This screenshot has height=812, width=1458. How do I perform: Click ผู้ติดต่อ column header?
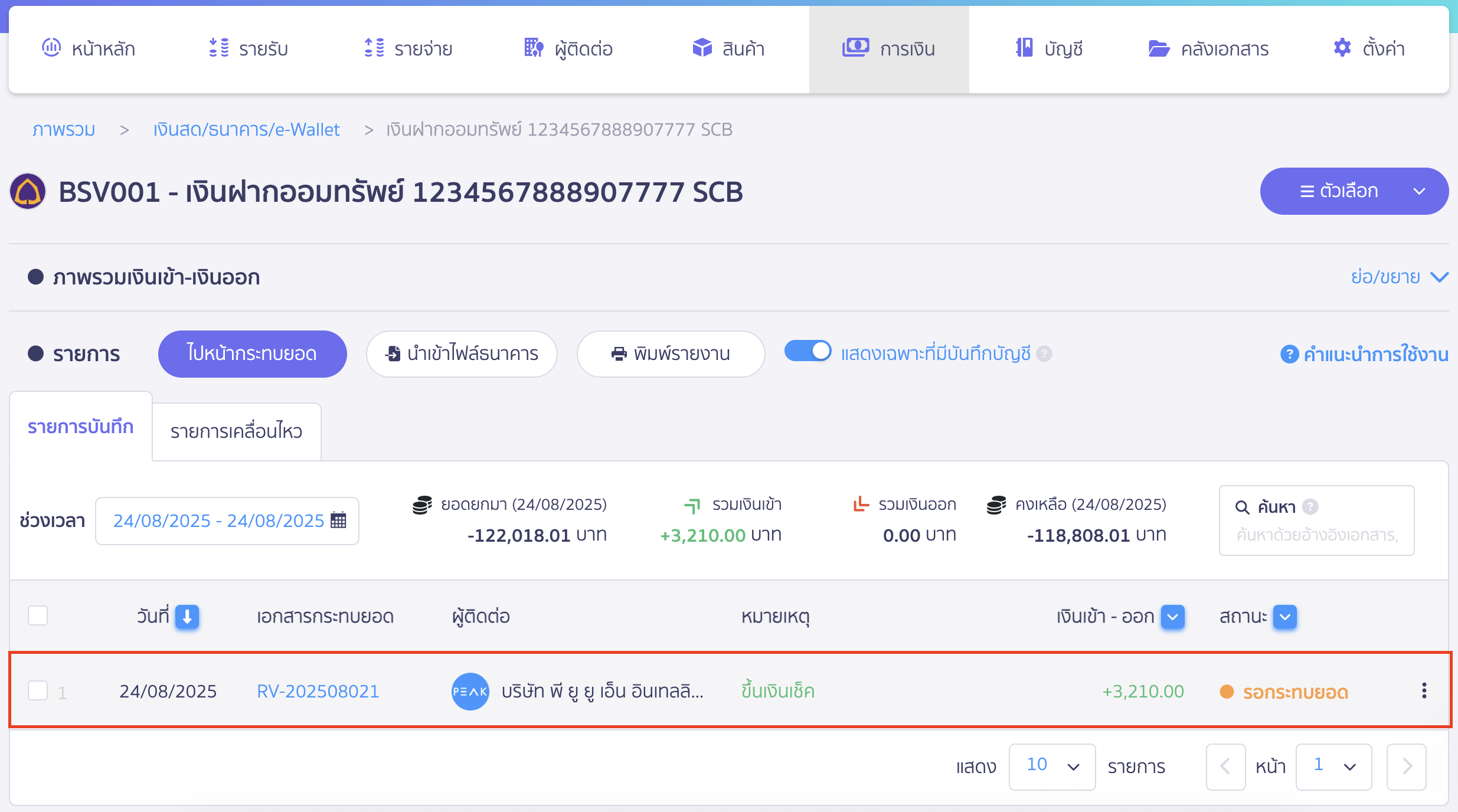(x=481, y=617)
